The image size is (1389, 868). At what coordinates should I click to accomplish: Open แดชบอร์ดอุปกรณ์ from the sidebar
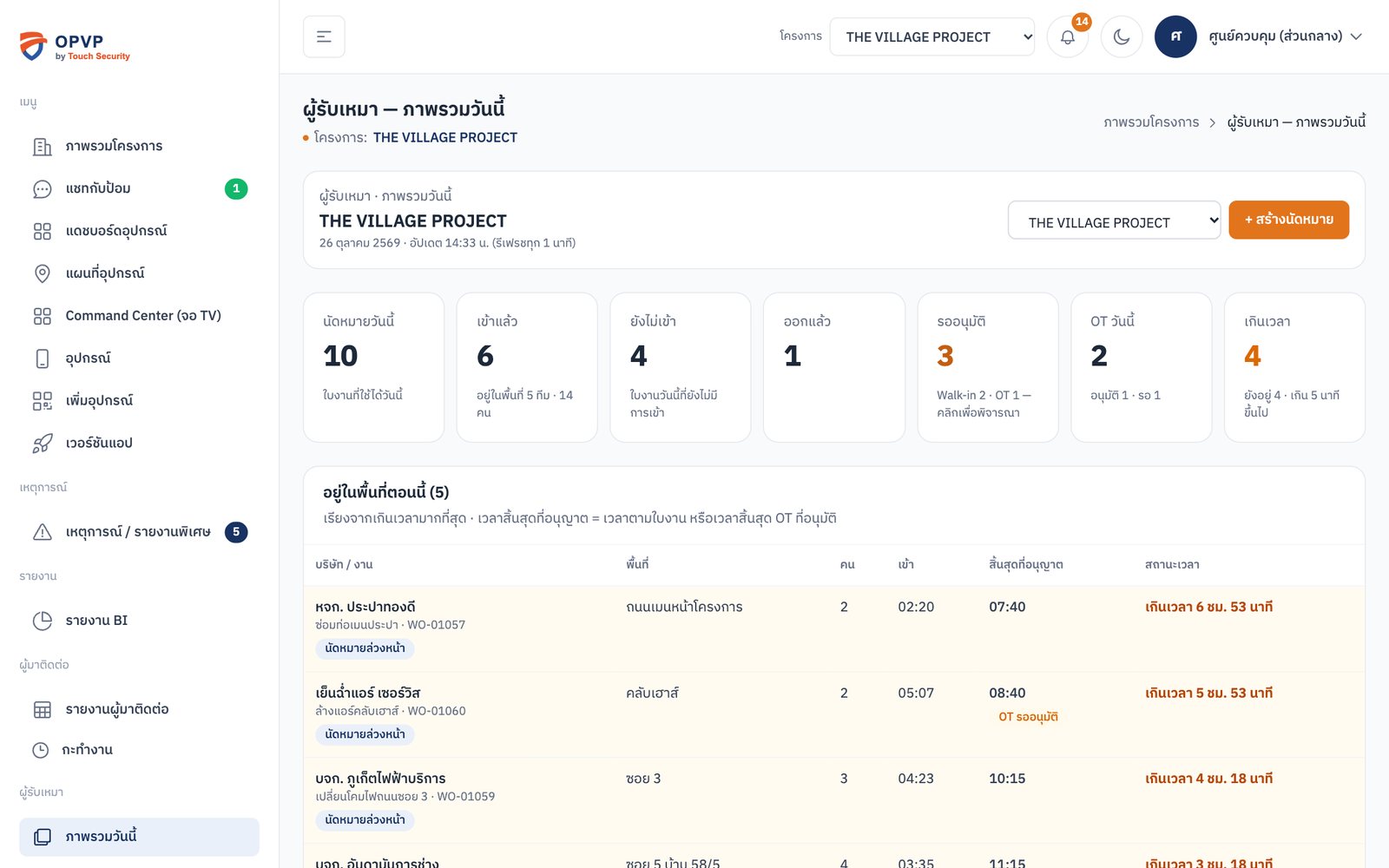coord(139,231)
